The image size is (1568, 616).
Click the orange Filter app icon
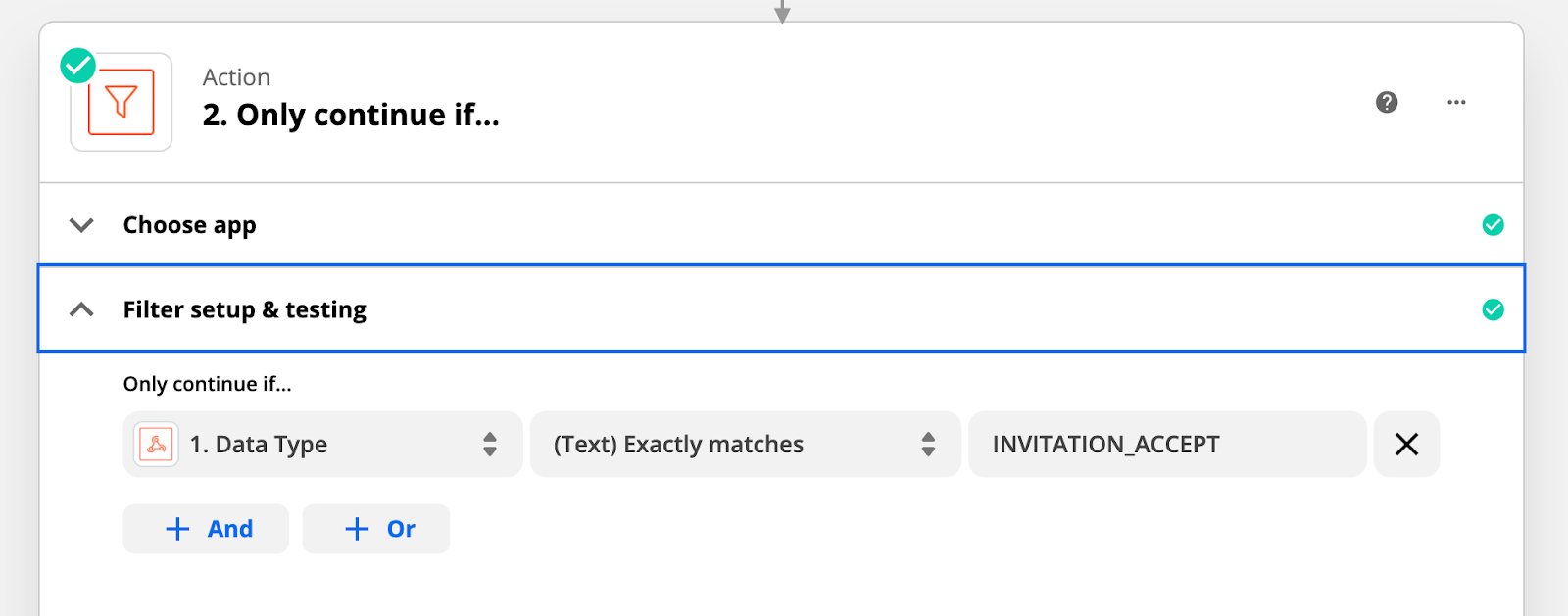[x=122, y=102]
